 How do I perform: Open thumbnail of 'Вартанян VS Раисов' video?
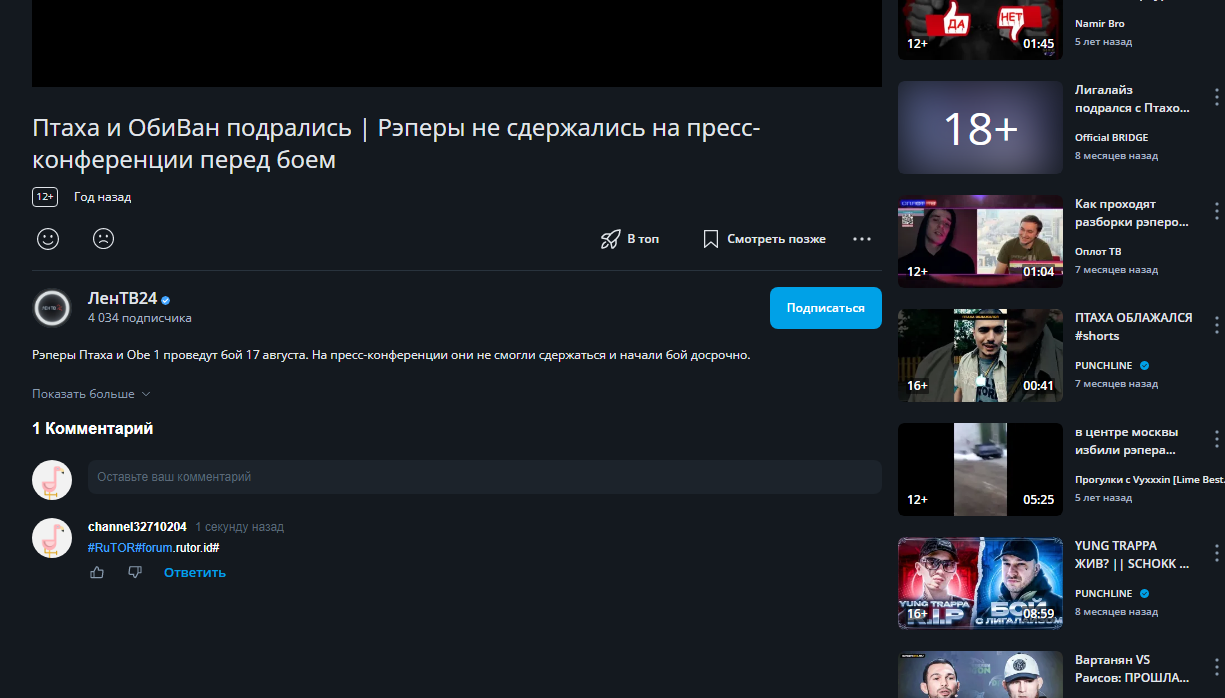click(x=980, y=675)
